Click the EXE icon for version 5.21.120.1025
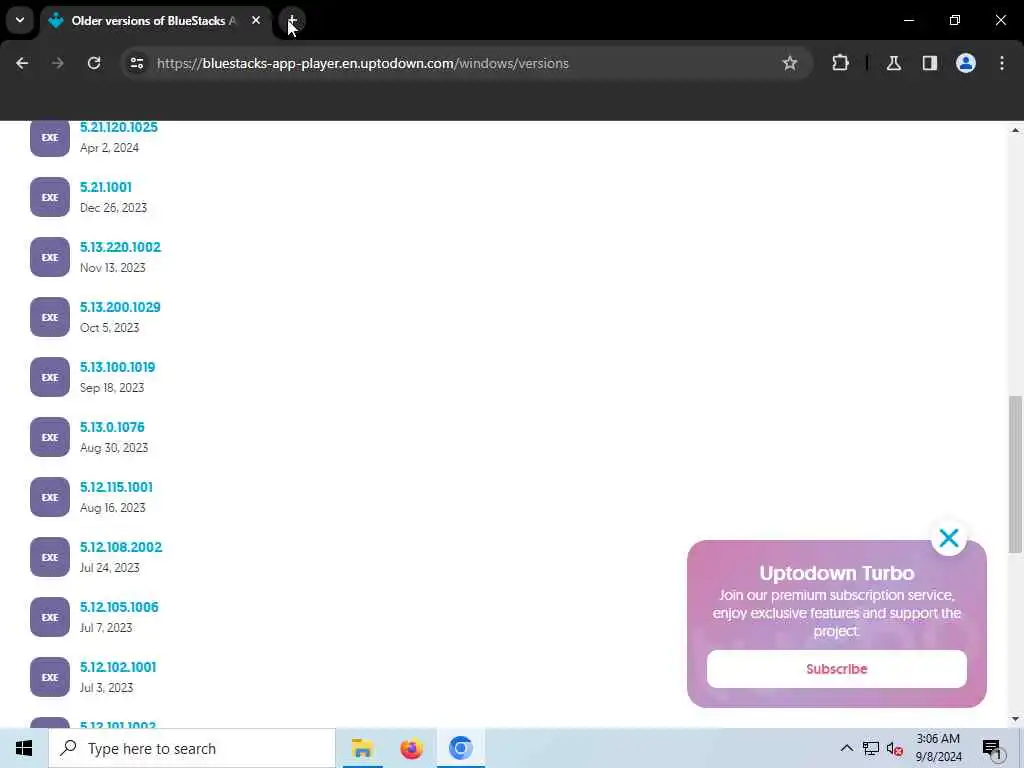Viewport: 1024px width, 768px height. (x=50, y=138)
